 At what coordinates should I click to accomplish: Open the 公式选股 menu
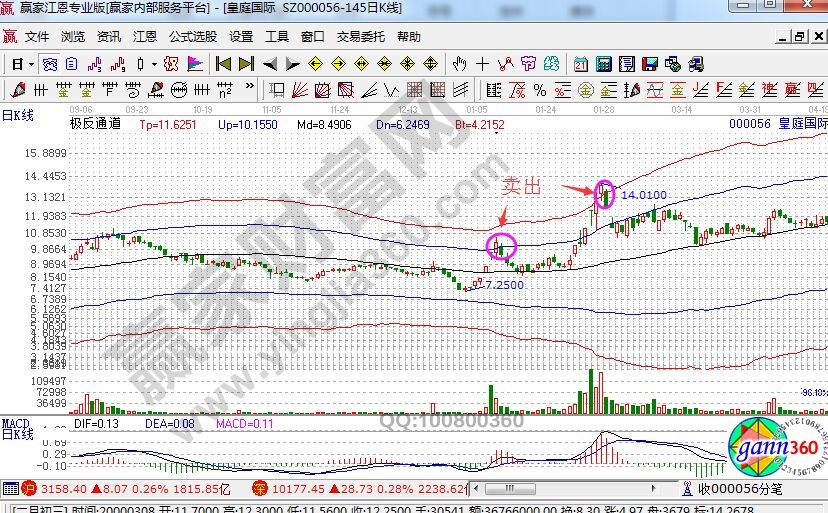click(192, 37)
